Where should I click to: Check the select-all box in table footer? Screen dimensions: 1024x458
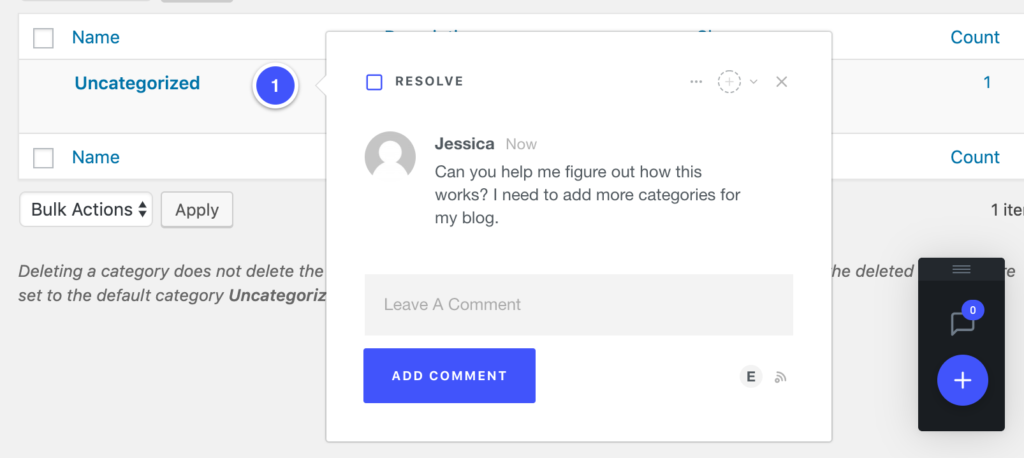43,158
